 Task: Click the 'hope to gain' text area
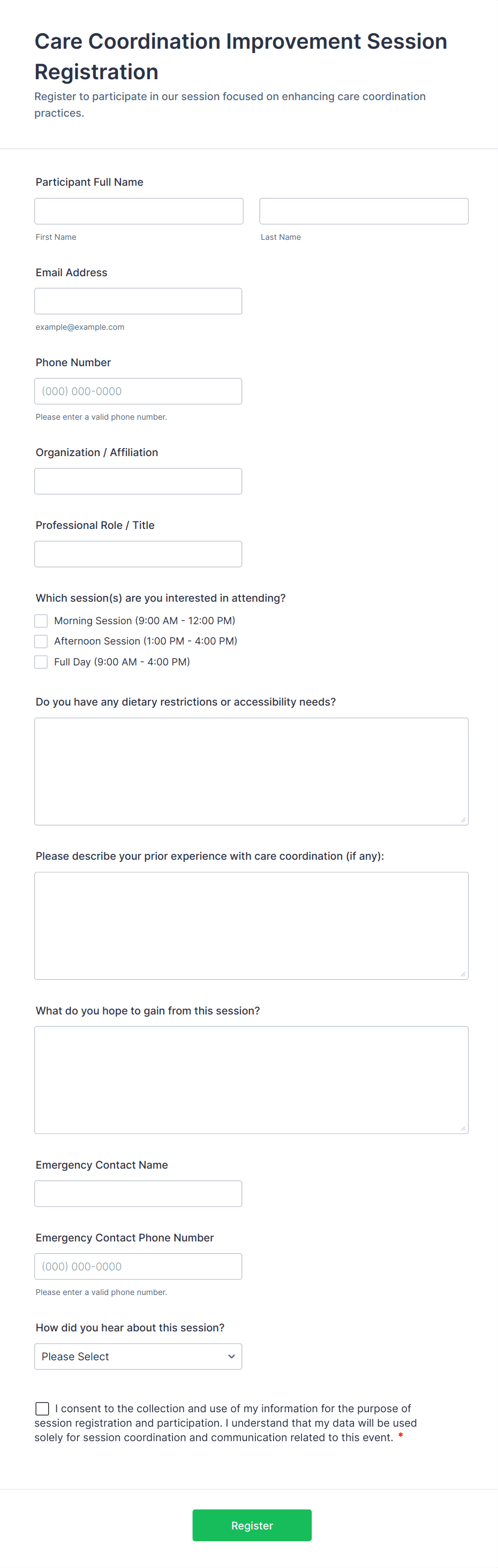[251, 1078]
